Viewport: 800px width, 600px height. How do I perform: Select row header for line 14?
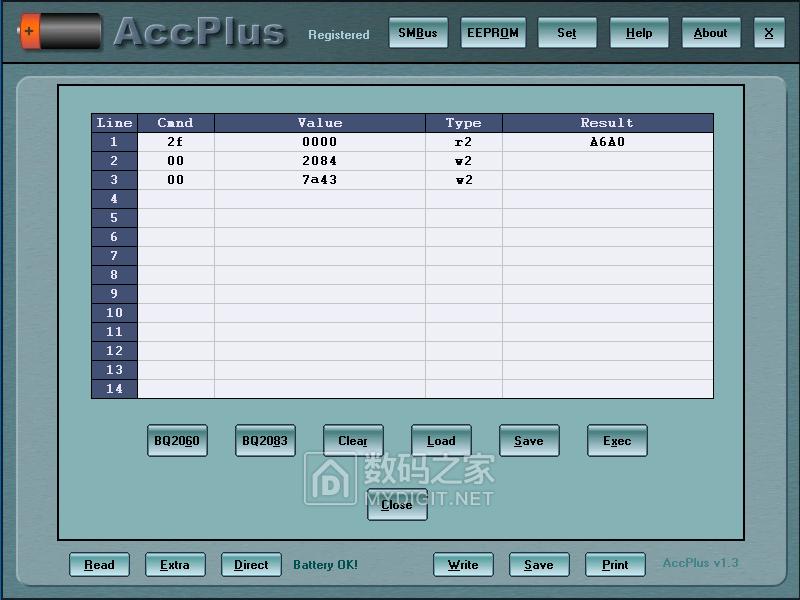click(114, 389)
